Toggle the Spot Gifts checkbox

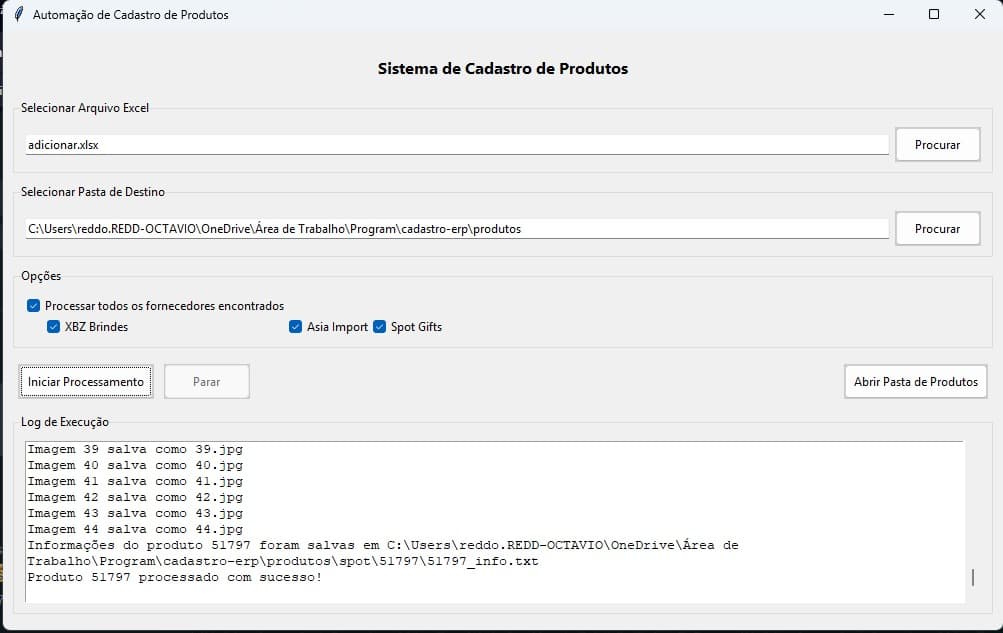point(380,327)
